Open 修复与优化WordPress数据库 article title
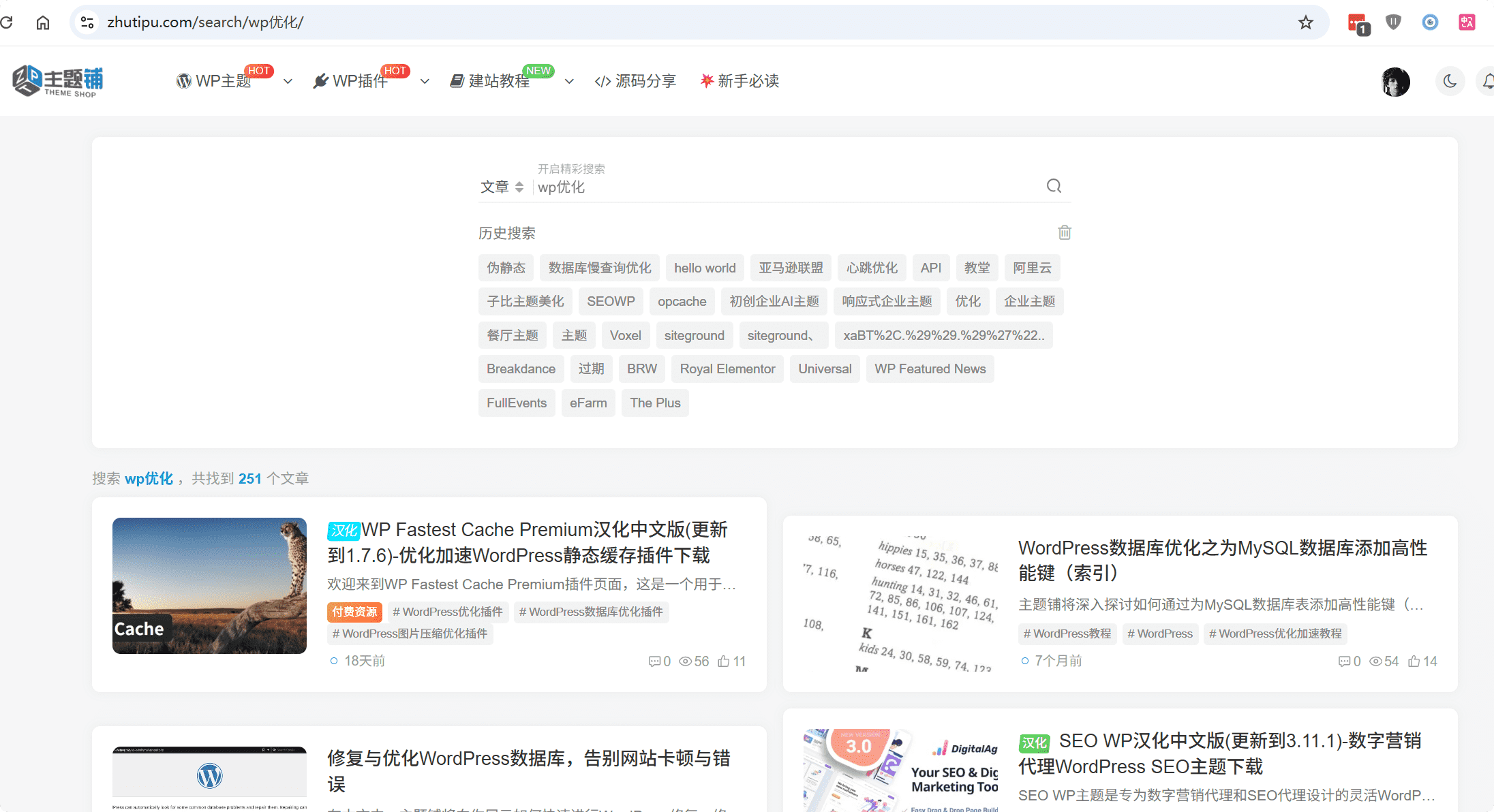 (x=529, y=771)
